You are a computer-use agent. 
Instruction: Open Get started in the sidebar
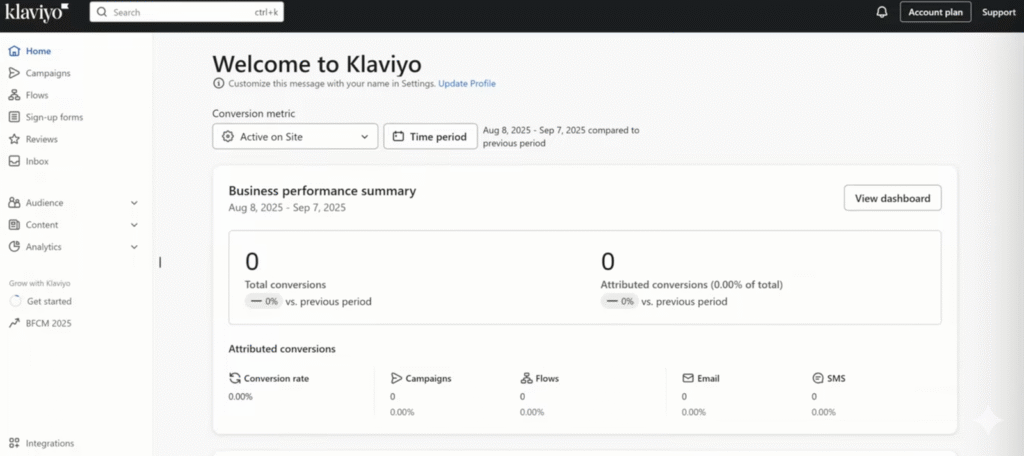[x=49, y=301]
